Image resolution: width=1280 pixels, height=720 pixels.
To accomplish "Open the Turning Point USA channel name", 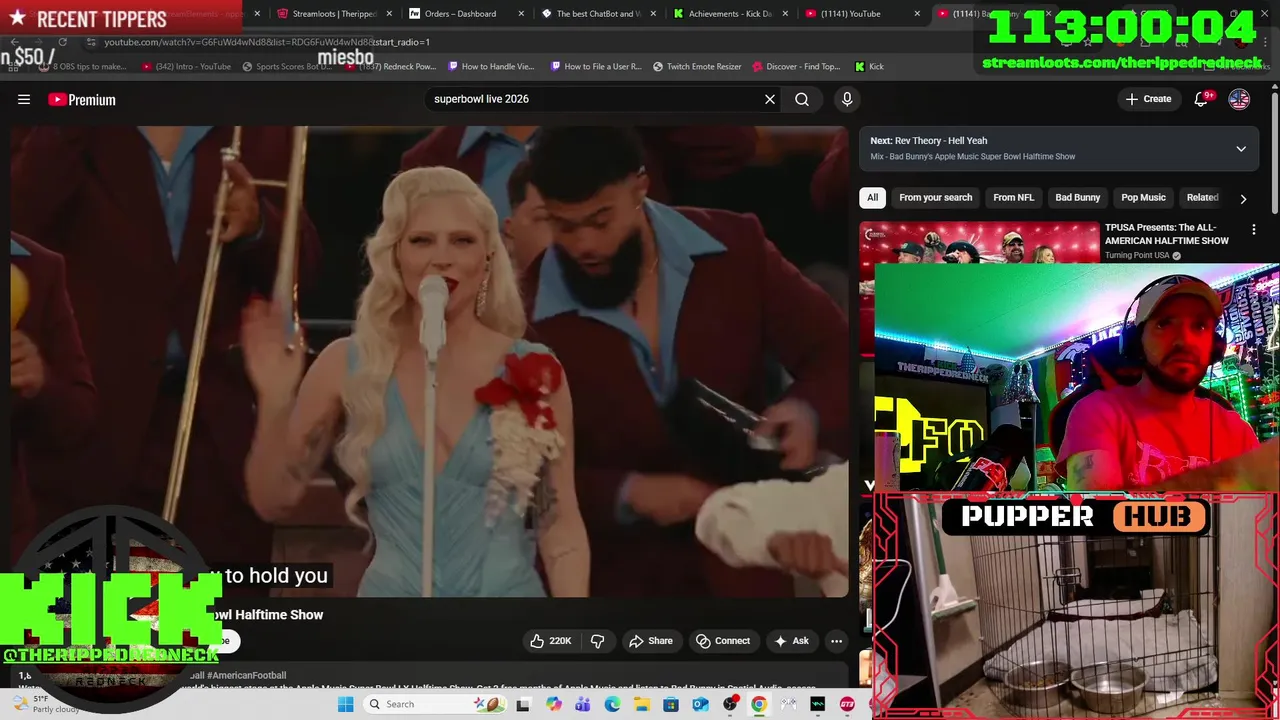I will coord(1137,256).
